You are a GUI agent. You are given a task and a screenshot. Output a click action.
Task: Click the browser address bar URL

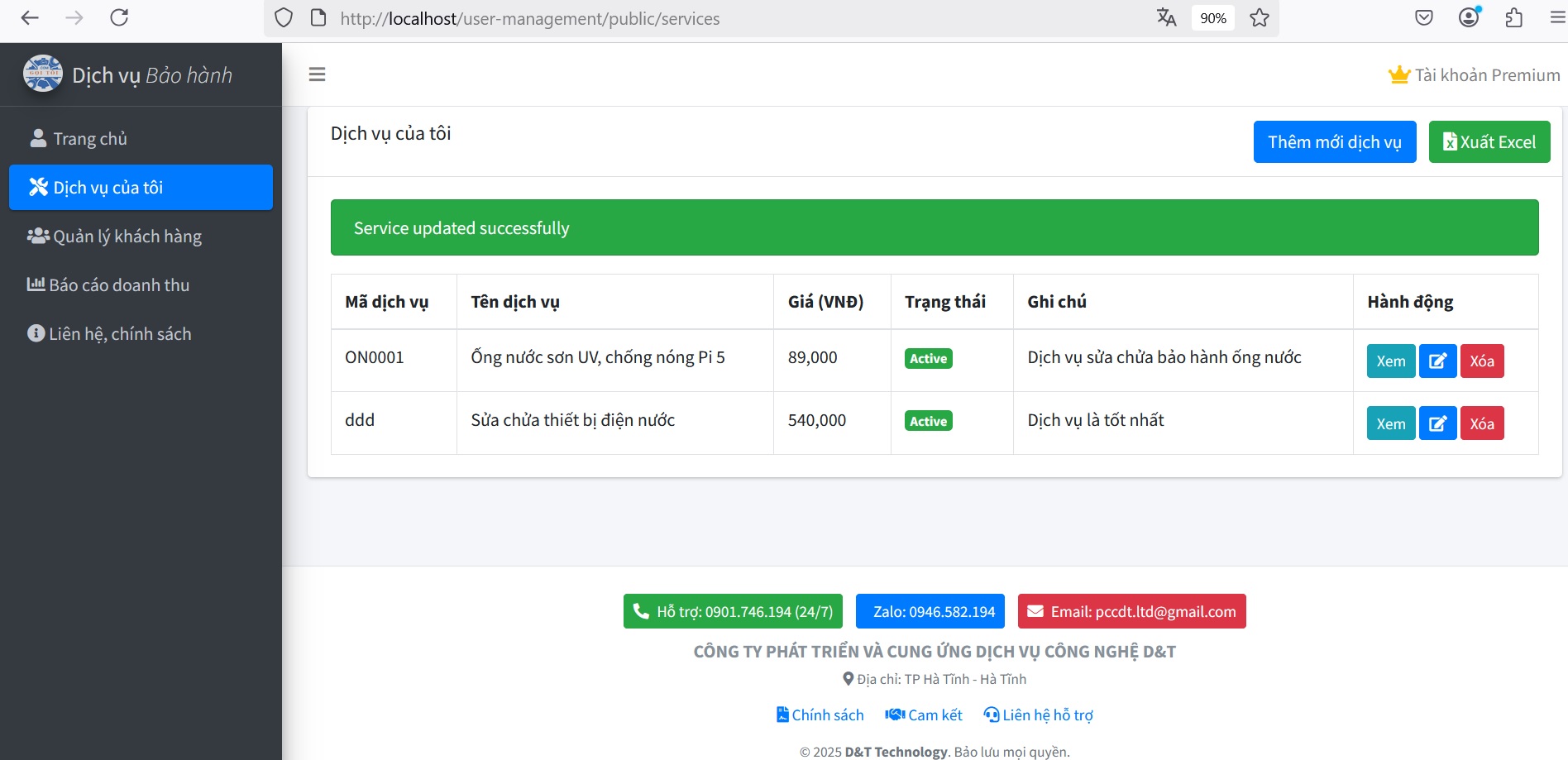click(529, 18)
